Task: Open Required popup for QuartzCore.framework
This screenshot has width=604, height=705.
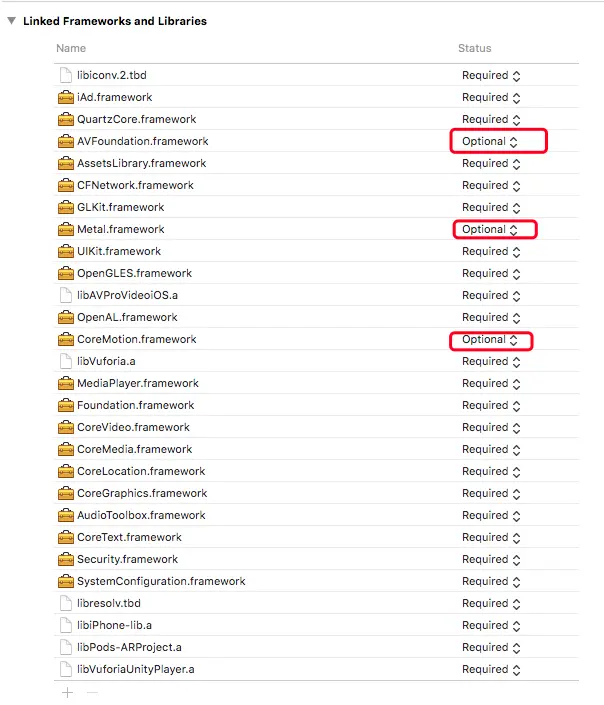Action: [491, 120]
